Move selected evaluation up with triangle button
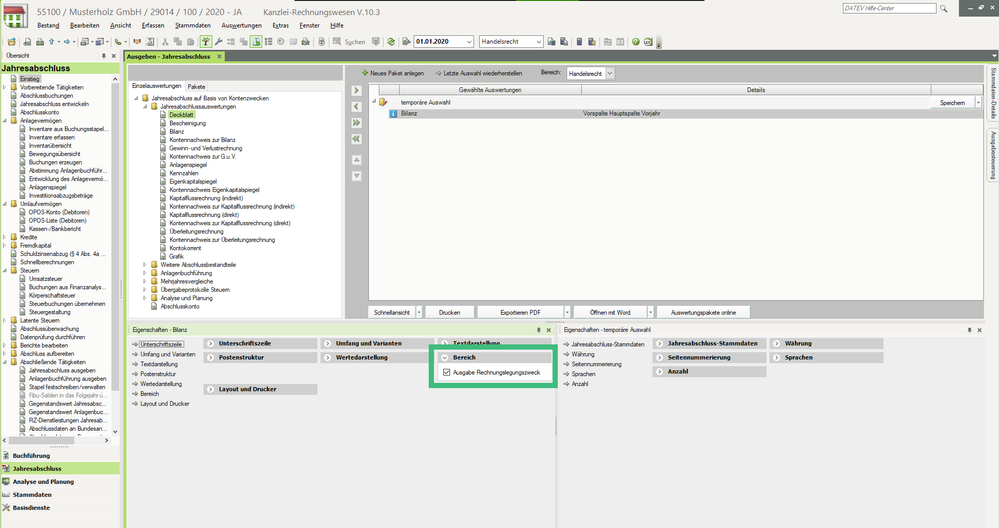 pyautogui.click(x=357, y=160)
